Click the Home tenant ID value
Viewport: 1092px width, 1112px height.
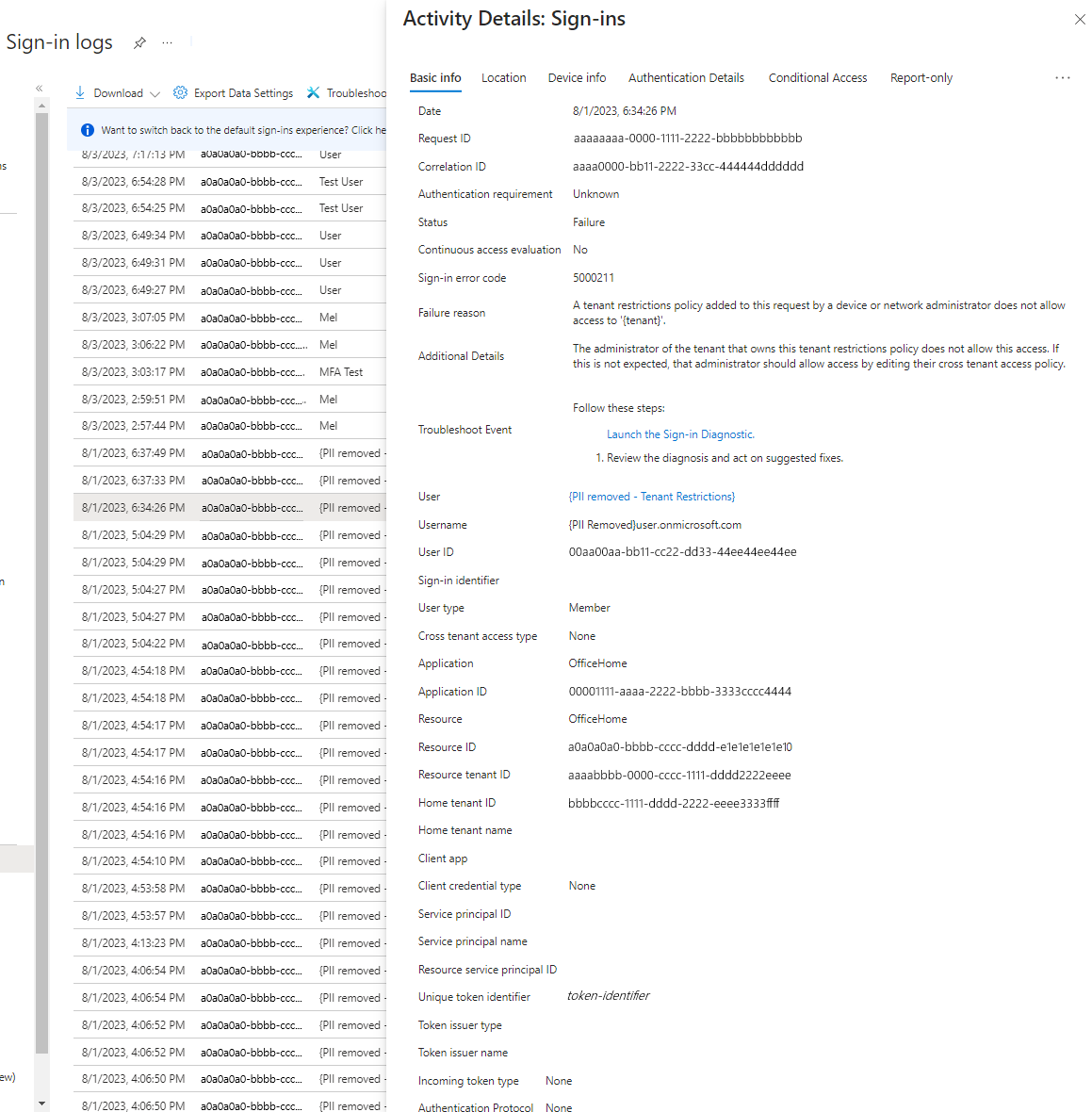pyautogui.click(x=674, y=803)
